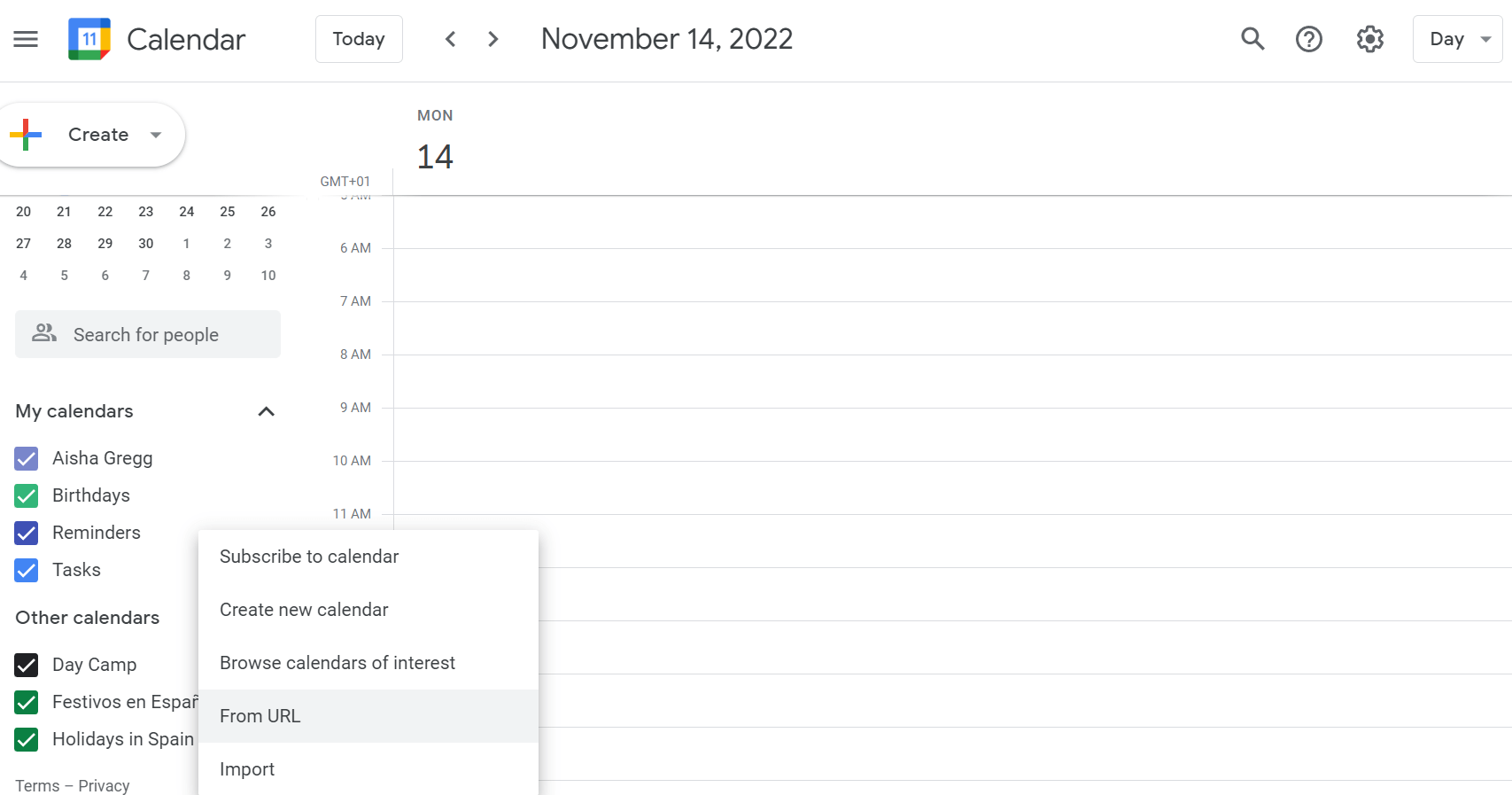Uncheck the Birthdays calendar

27,495
